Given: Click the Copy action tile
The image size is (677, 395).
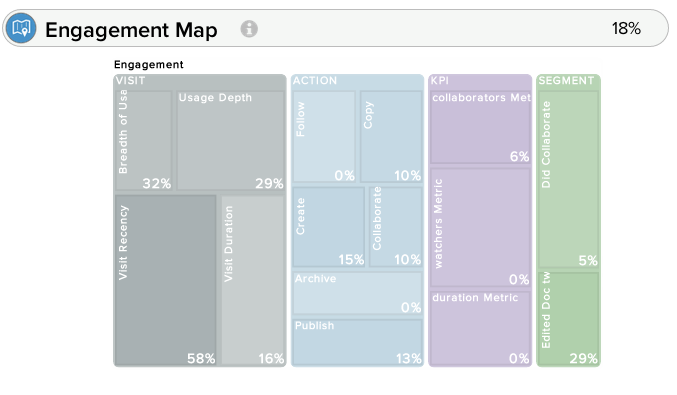Looking at the screenshot, I should 391,136.
